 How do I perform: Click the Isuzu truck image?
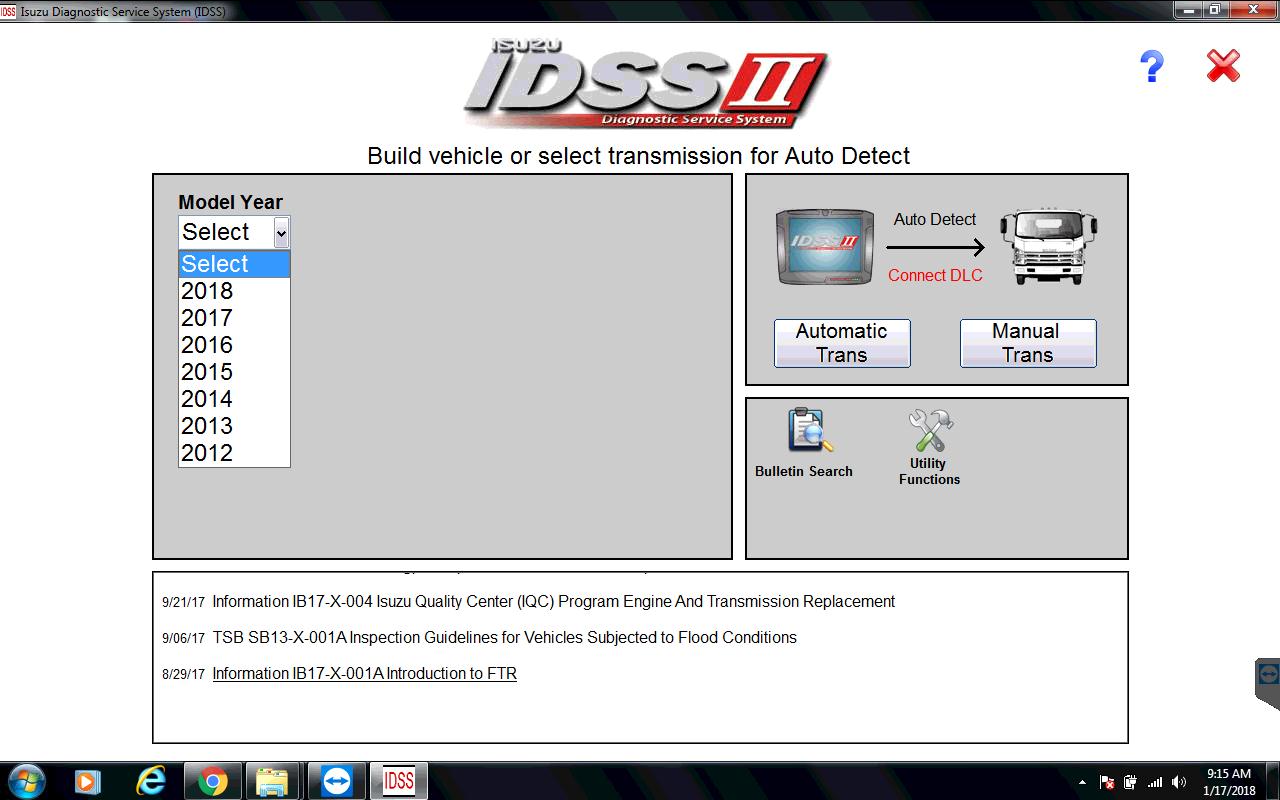pos(1050,246)
